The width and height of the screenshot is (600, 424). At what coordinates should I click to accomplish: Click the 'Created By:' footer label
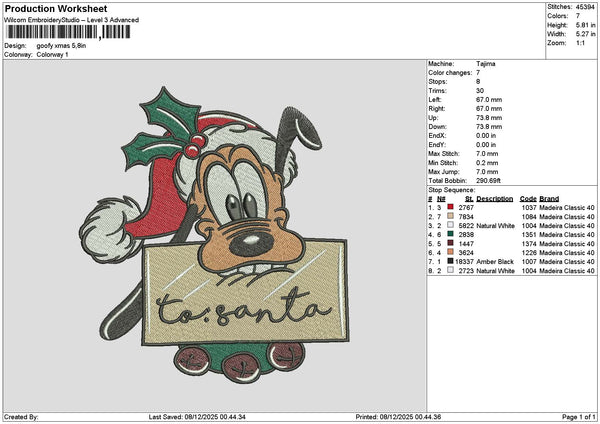click(21, 417)
